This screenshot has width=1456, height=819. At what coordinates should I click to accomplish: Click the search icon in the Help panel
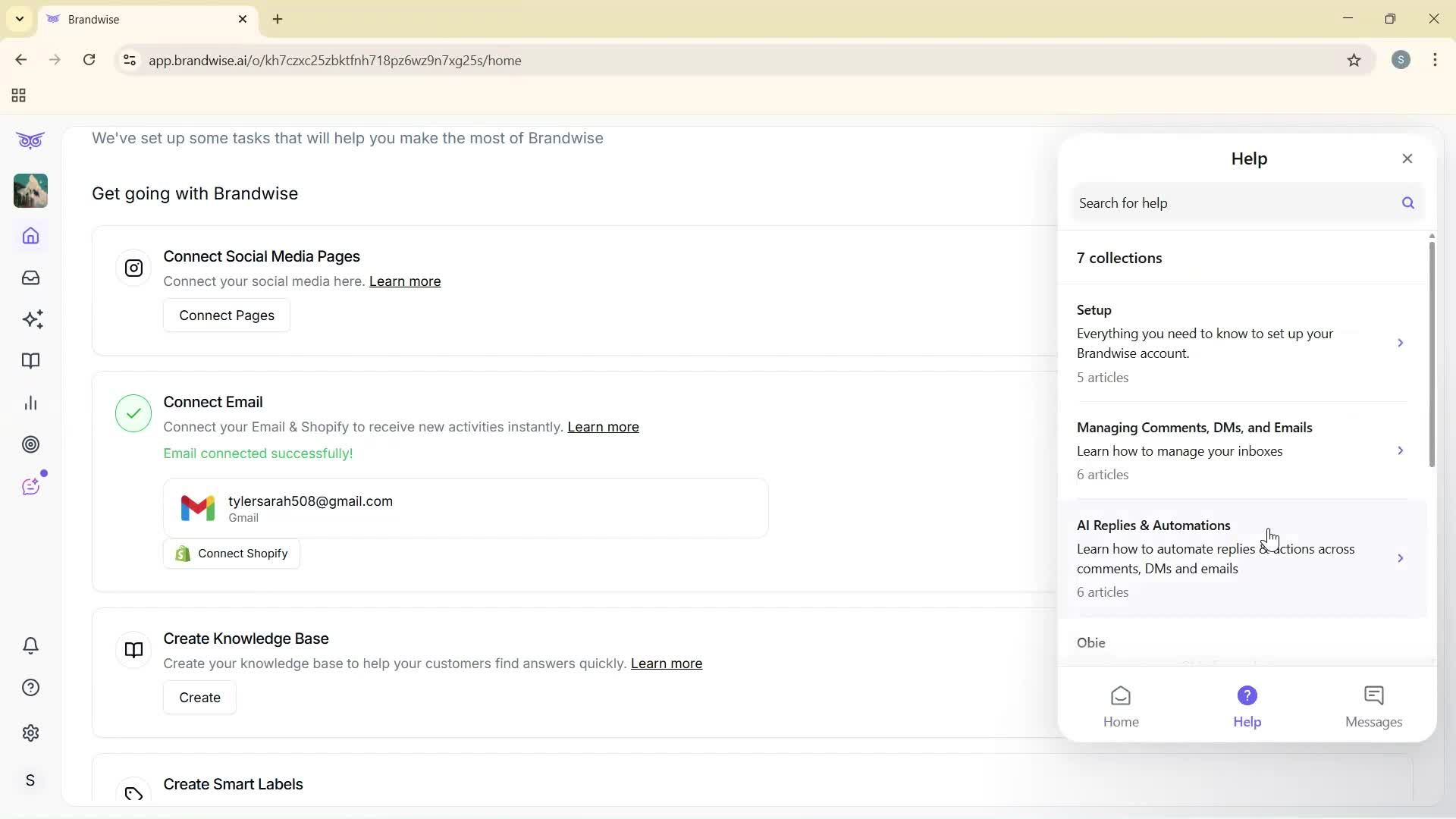[x=1408, y=202]
